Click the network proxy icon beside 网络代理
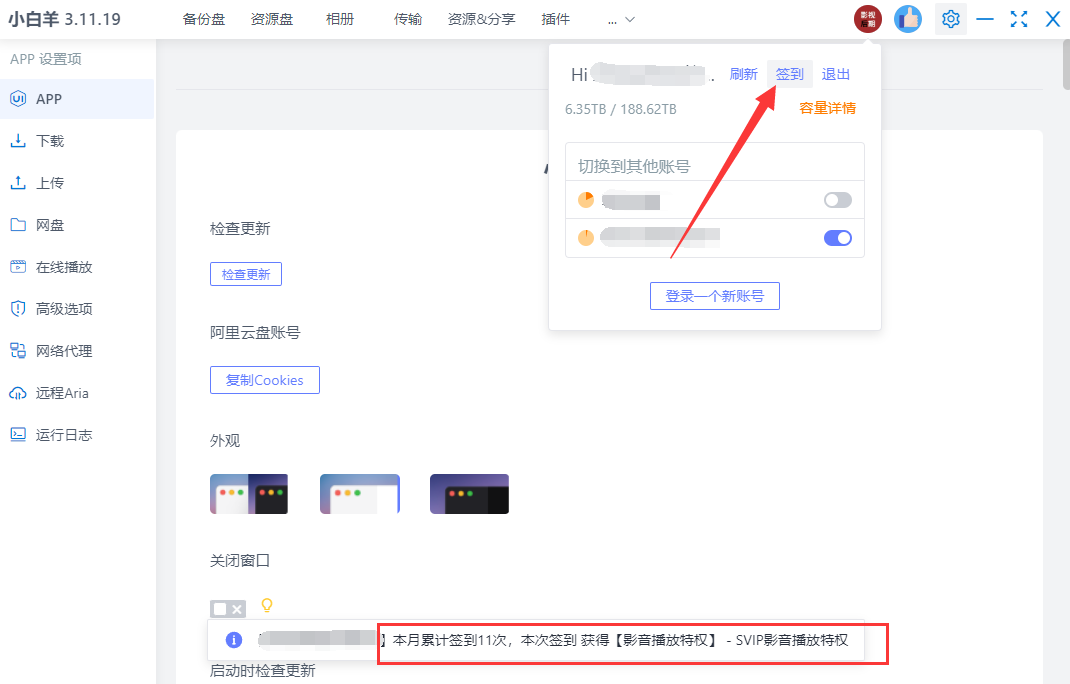This screenshot has width=1070, height=684. [x=18, y=351]
